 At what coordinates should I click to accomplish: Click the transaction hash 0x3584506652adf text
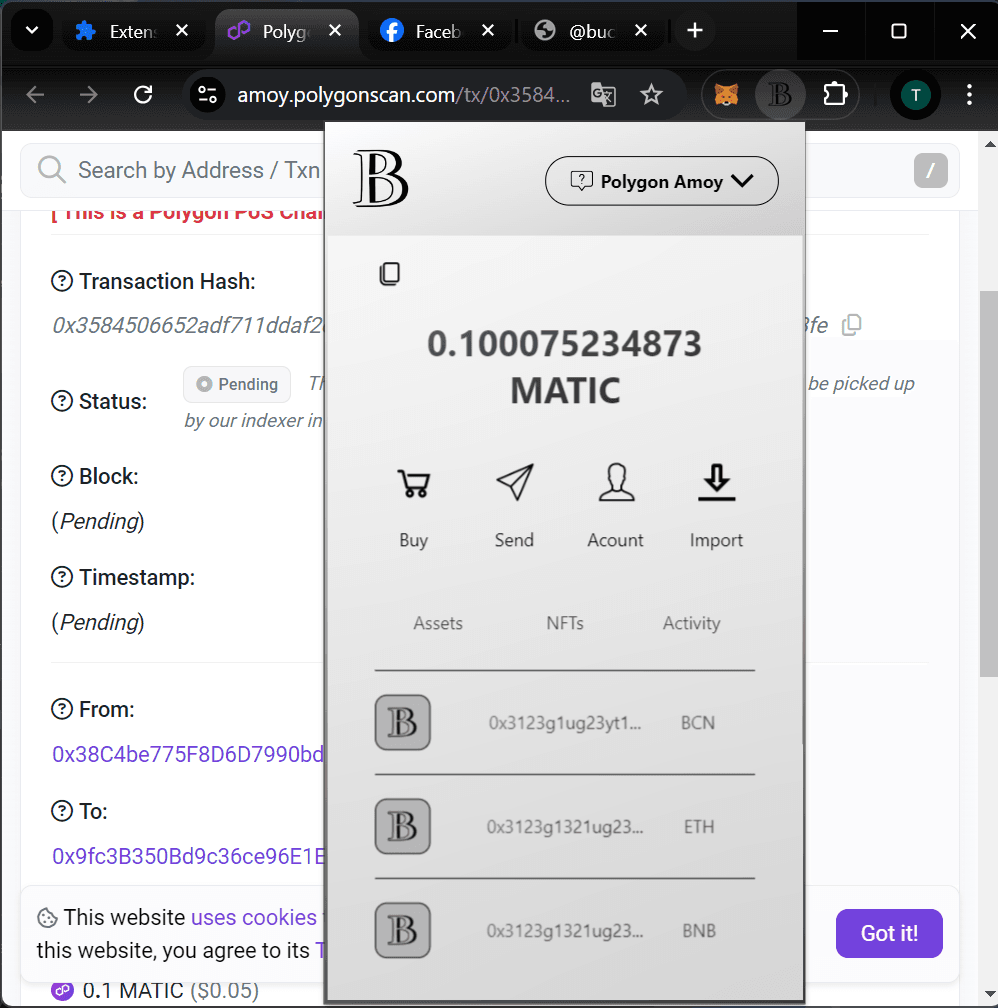(x=188, y=325)
